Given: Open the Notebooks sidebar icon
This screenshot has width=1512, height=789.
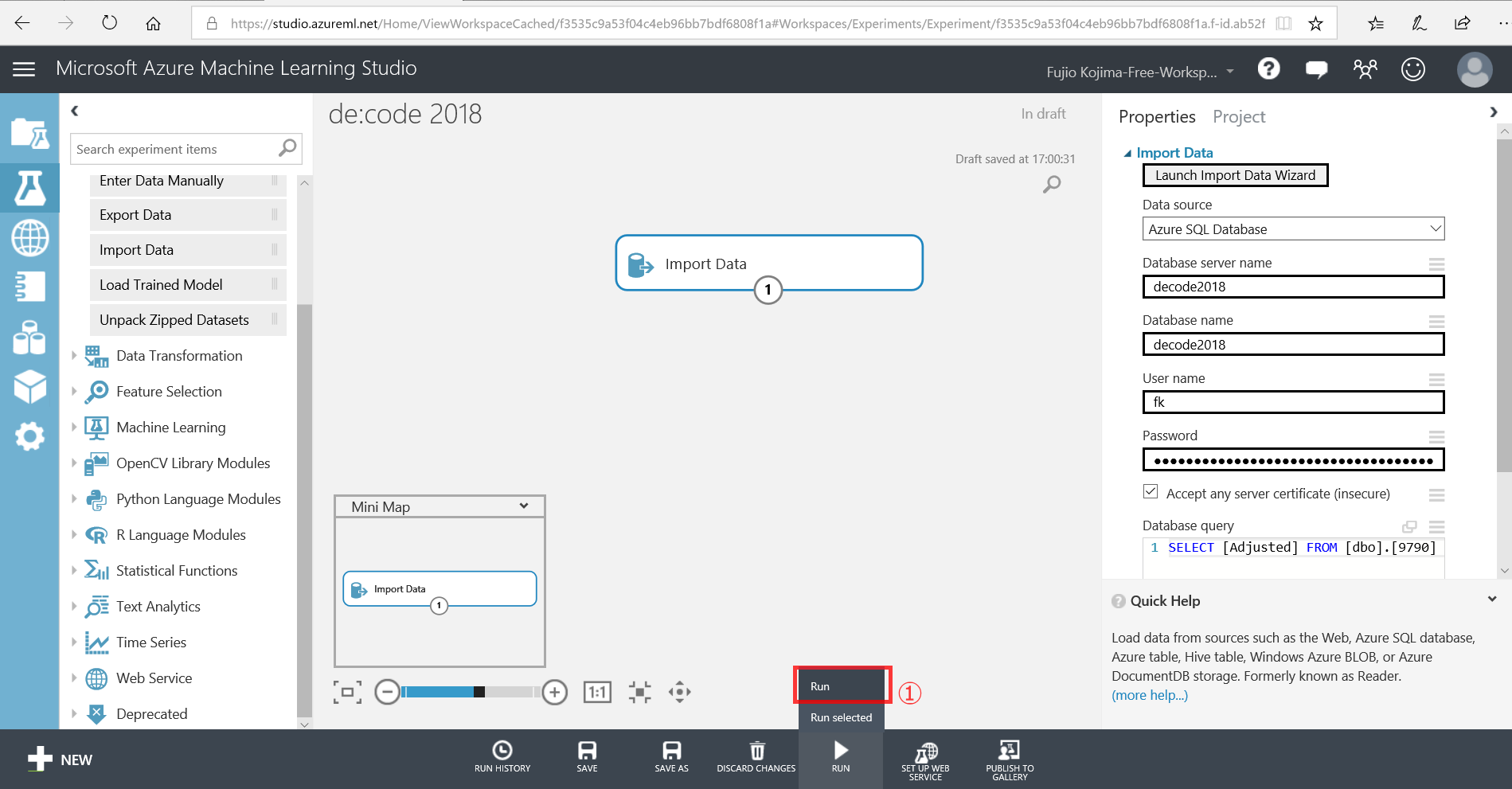Looking at the screenshot, I should click(x=29, y=287).
